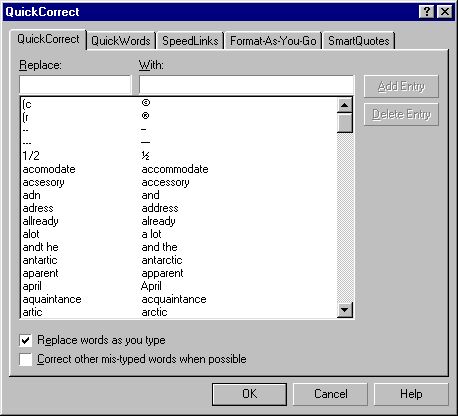Screen dimensions: 458x416
Task: Click the Cancel button
Action: 331,394
